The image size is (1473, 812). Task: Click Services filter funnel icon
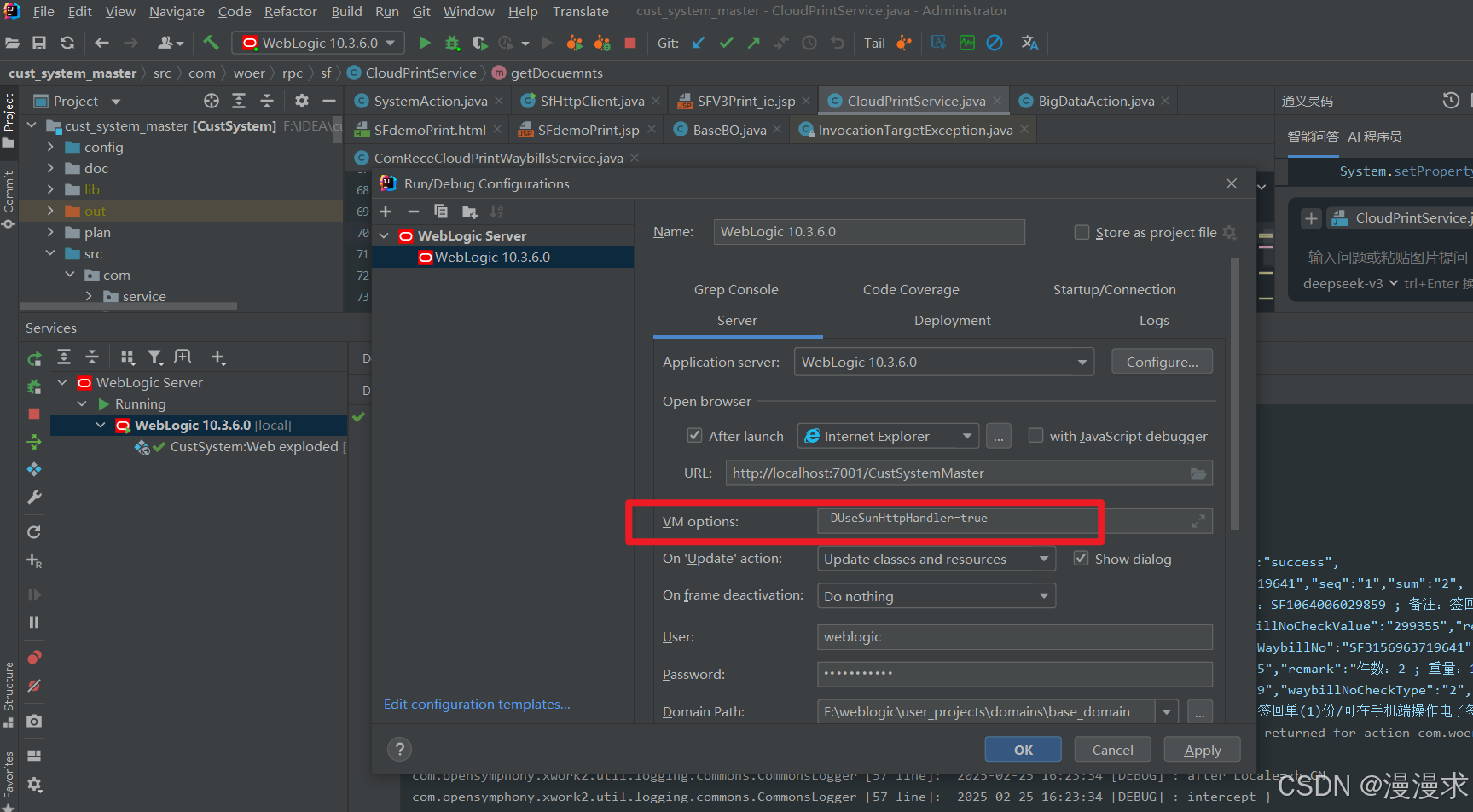[154, 357]
